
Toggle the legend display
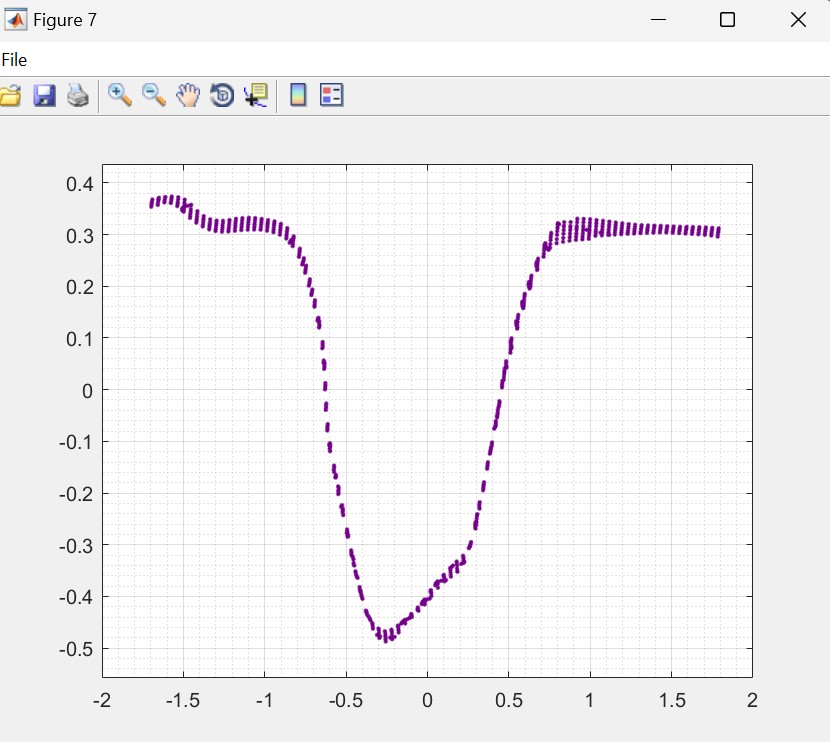point(331,95)
